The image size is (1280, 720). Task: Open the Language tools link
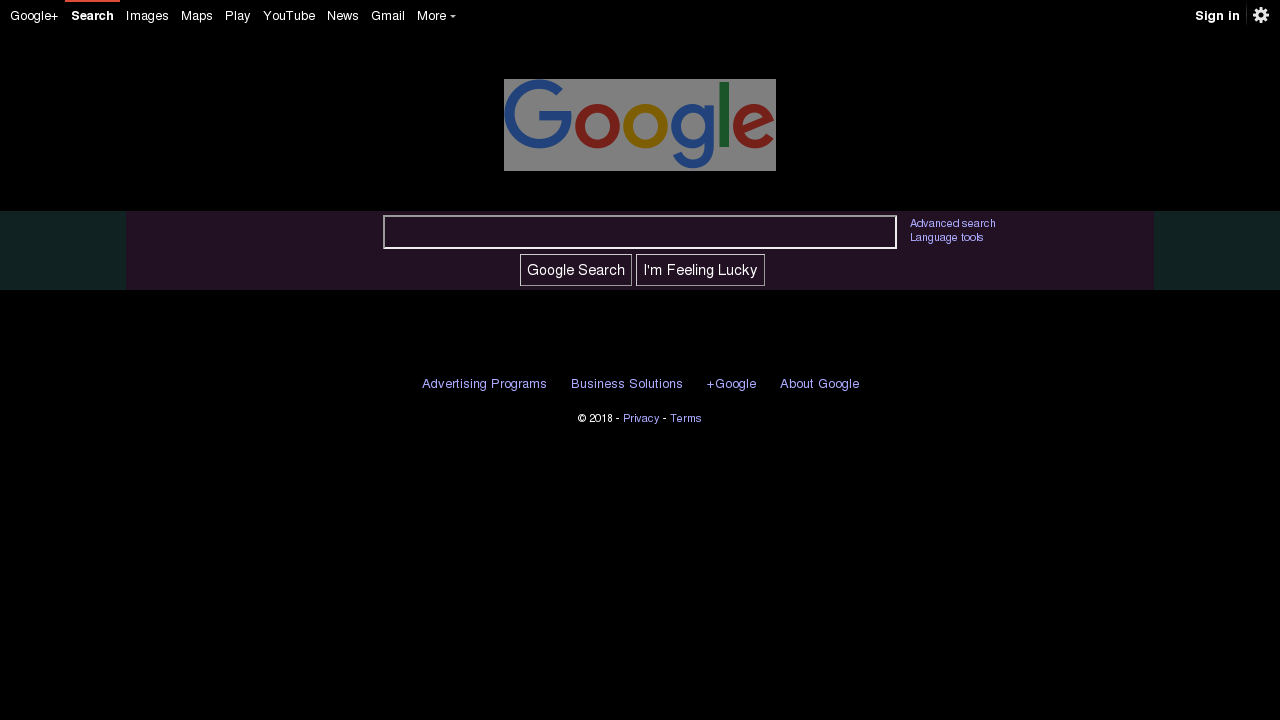[947, 237]
